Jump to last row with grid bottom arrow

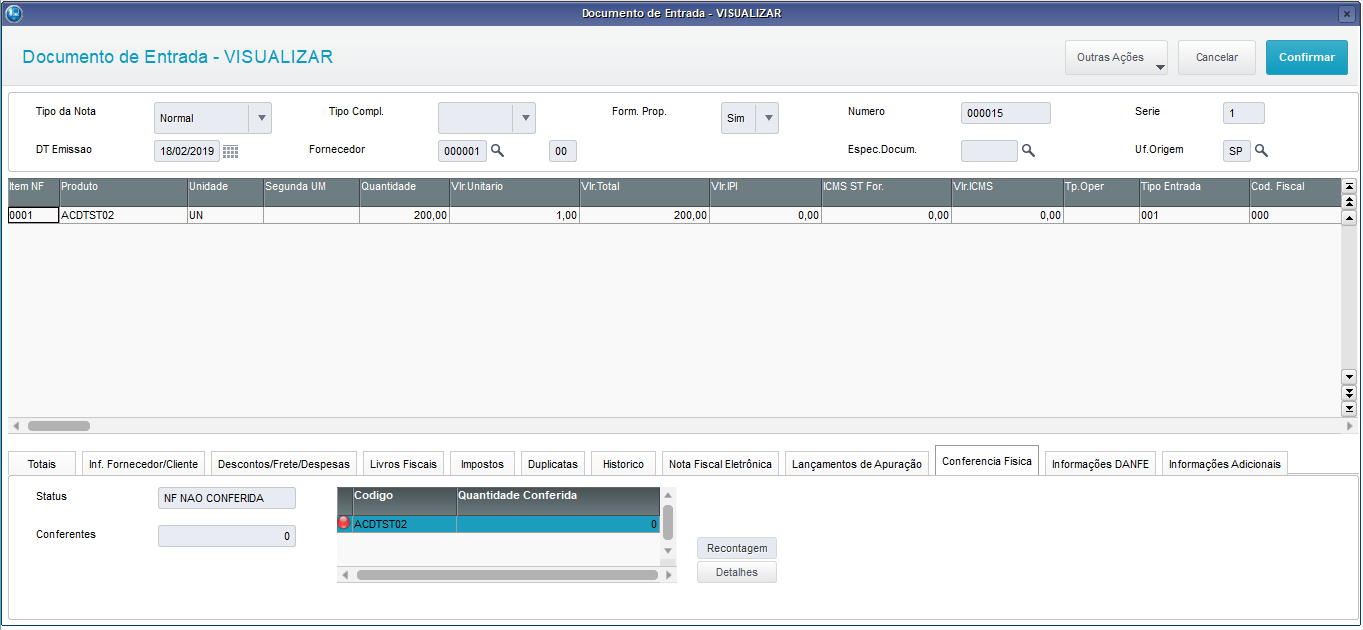click(1349, 408)
